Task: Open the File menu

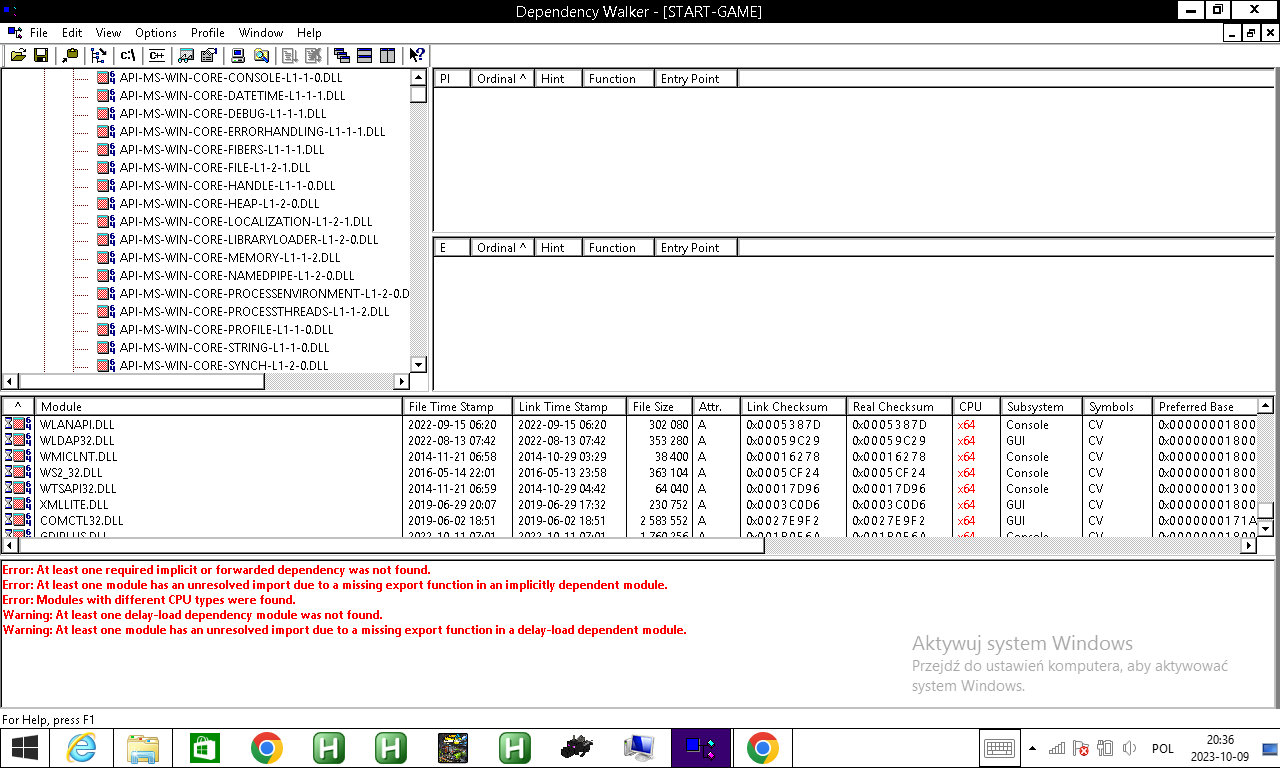Action: [39, 33]
